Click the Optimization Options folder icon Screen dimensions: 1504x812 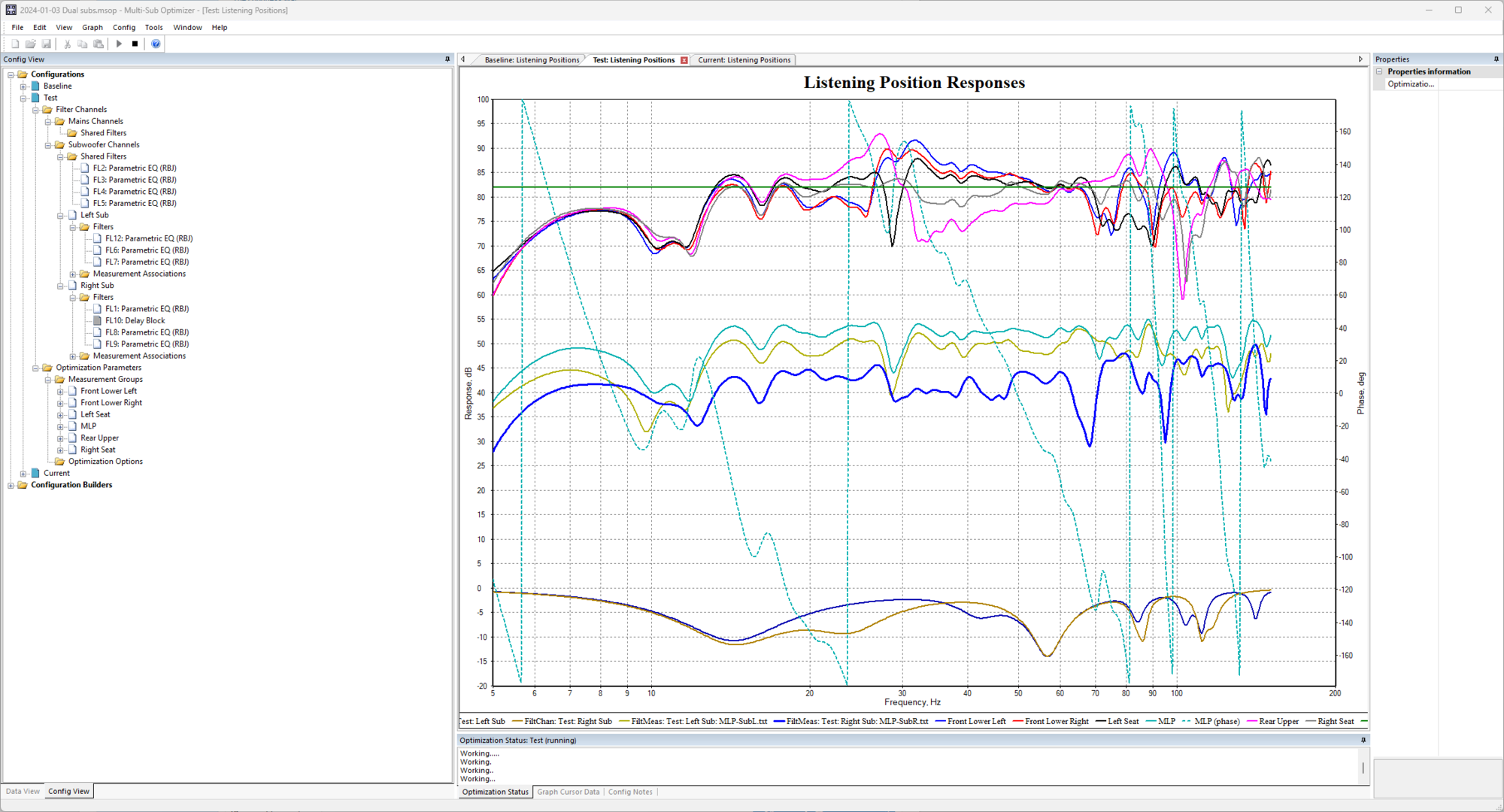pyautogui.click(x=59, y=462)
